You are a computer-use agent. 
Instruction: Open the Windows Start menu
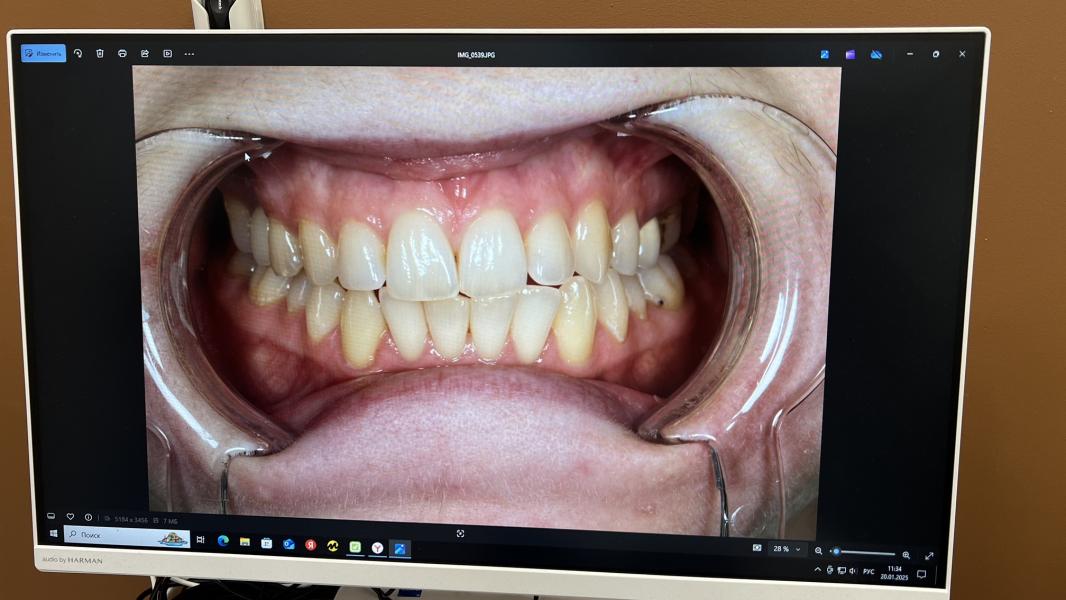53,533
